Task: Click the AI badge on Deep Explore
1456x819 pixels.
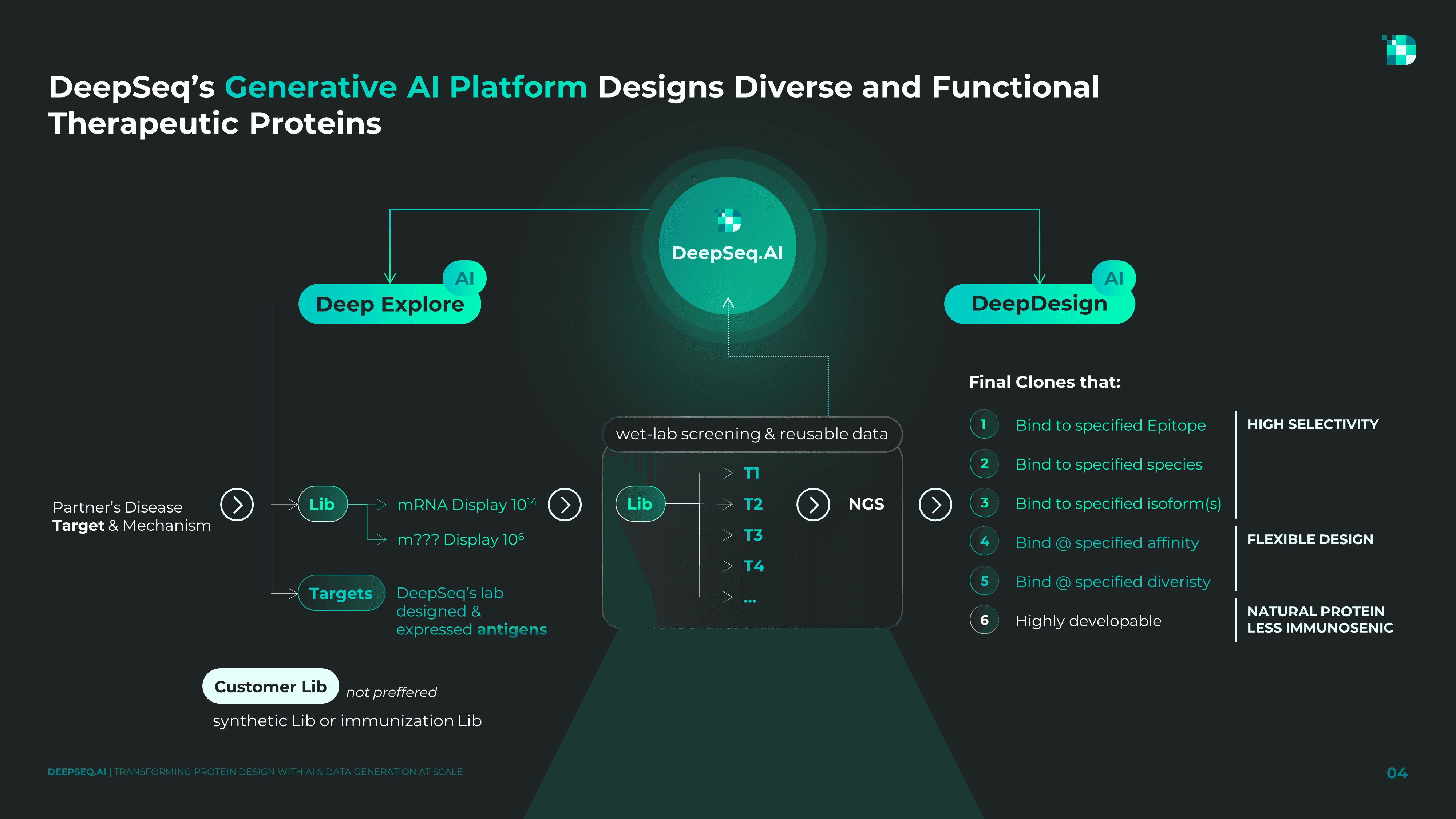Action: pos(464,277)
